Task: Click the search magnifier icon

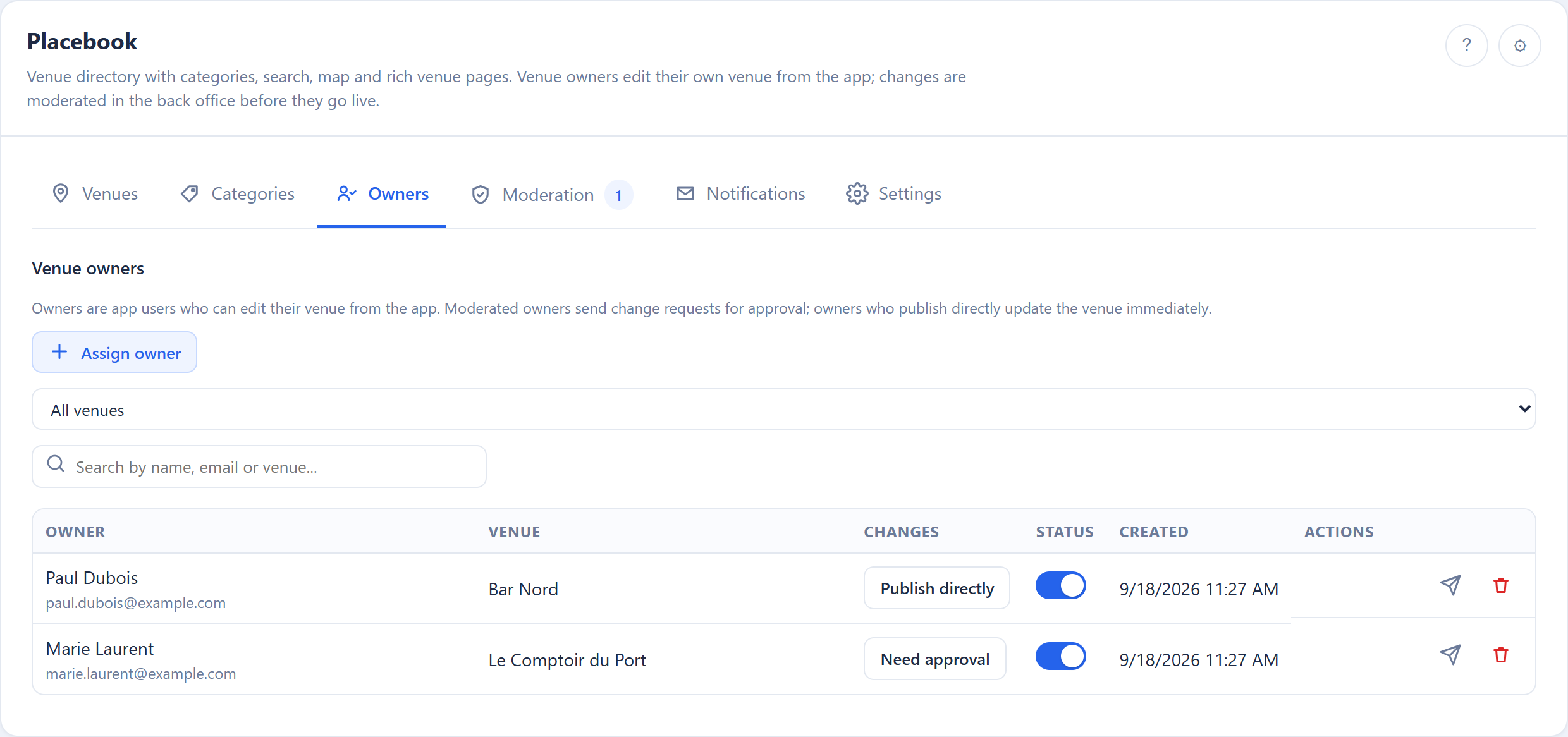Action: click(56, 464)
